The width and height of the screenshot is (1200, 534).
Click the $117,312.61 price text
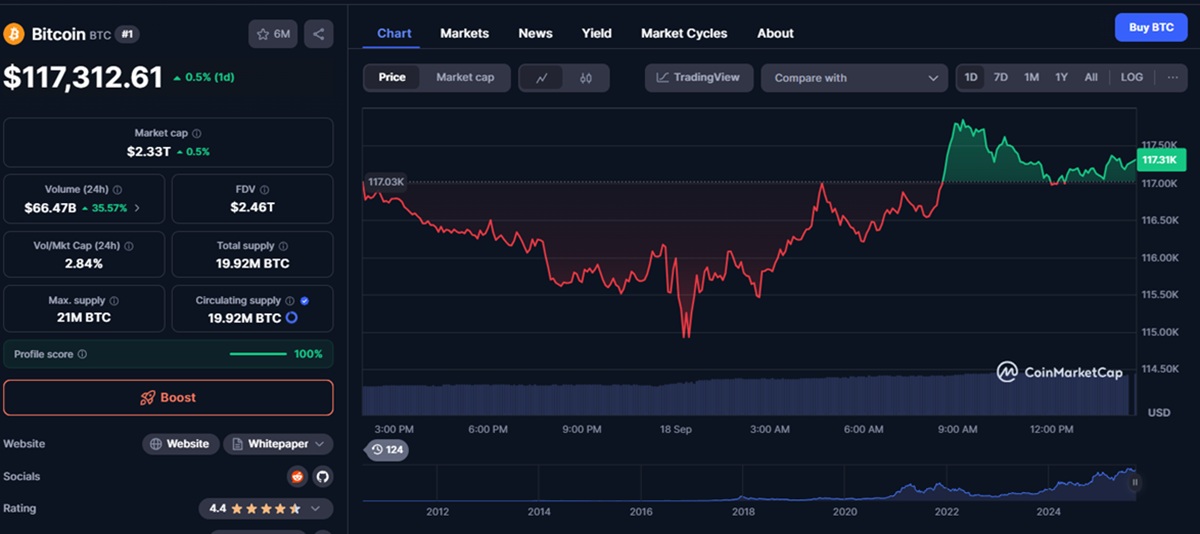tap(83, 77)
